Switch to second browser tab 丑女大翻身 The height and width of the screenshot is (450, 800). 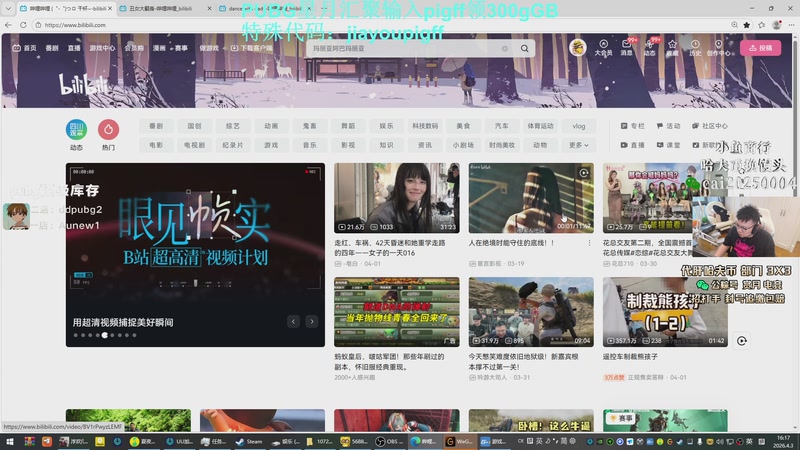coord(160,9)
